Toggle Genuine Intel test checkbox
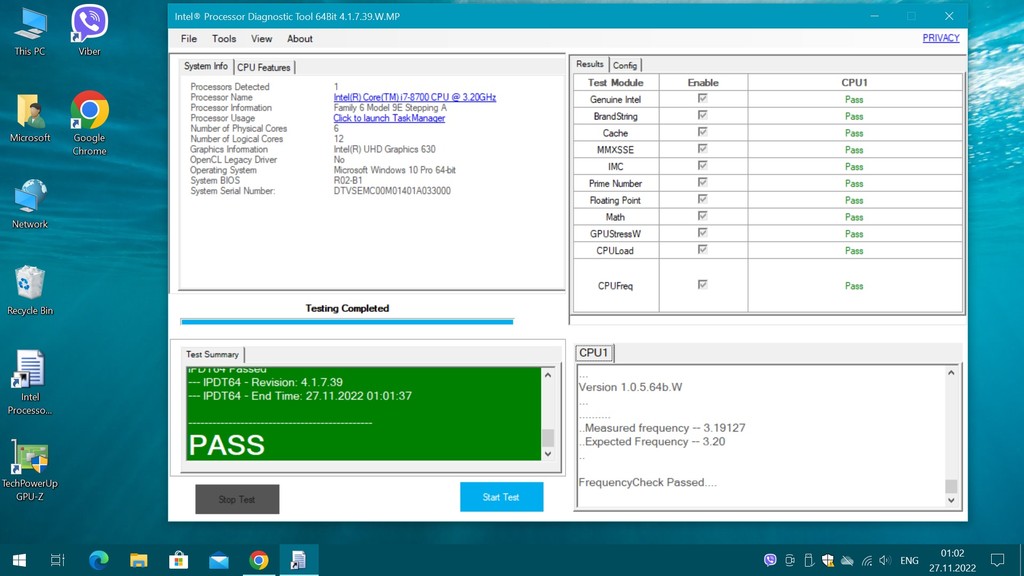The height and width of the screenshot is (576, 1024). pos(703,99)
